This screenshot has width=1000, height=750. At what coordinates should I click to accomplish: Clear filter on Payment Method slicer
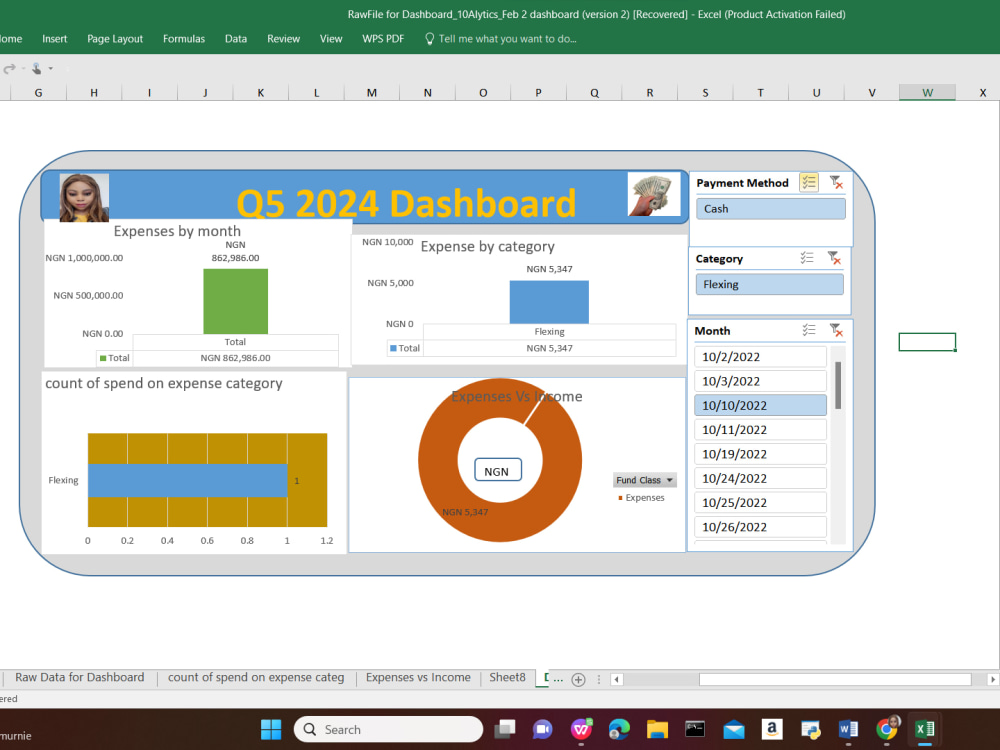(835, 182)
